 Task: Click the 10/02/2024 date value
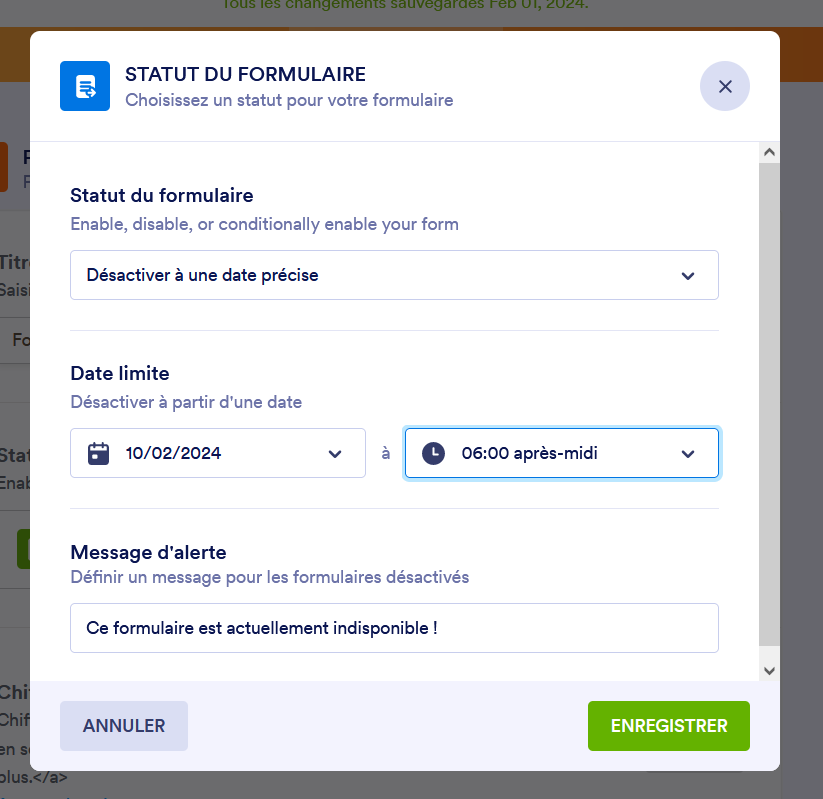(174, 453)
